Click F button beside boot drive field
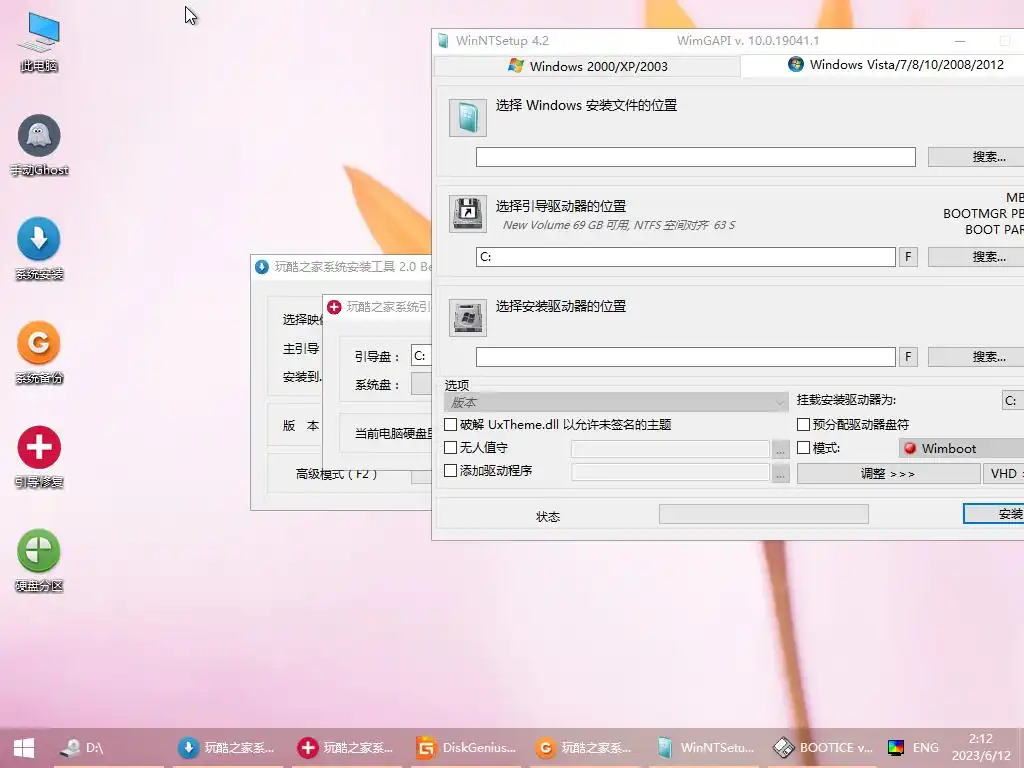 pos(908,257)
